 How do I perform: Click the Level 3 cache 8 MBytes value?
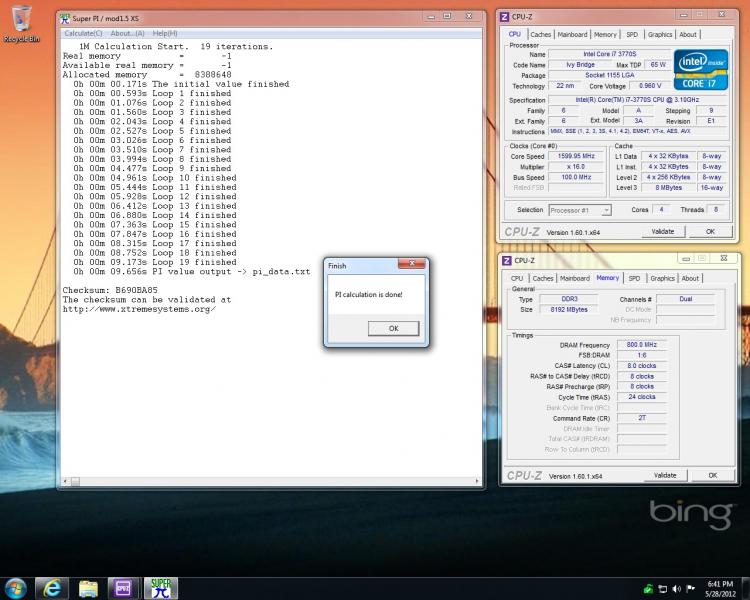tap(669, 188)
